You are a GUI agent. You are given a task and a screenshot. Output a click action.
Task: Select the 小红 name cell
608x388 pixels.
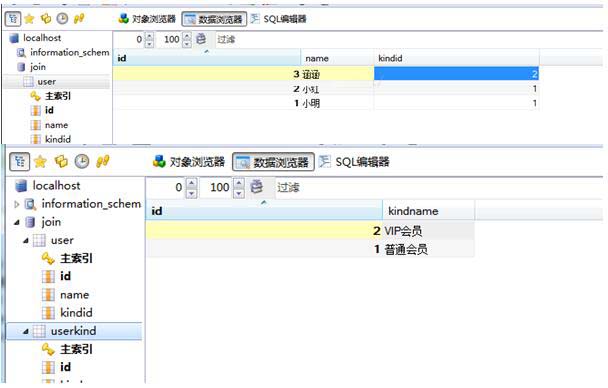[337, 89]
